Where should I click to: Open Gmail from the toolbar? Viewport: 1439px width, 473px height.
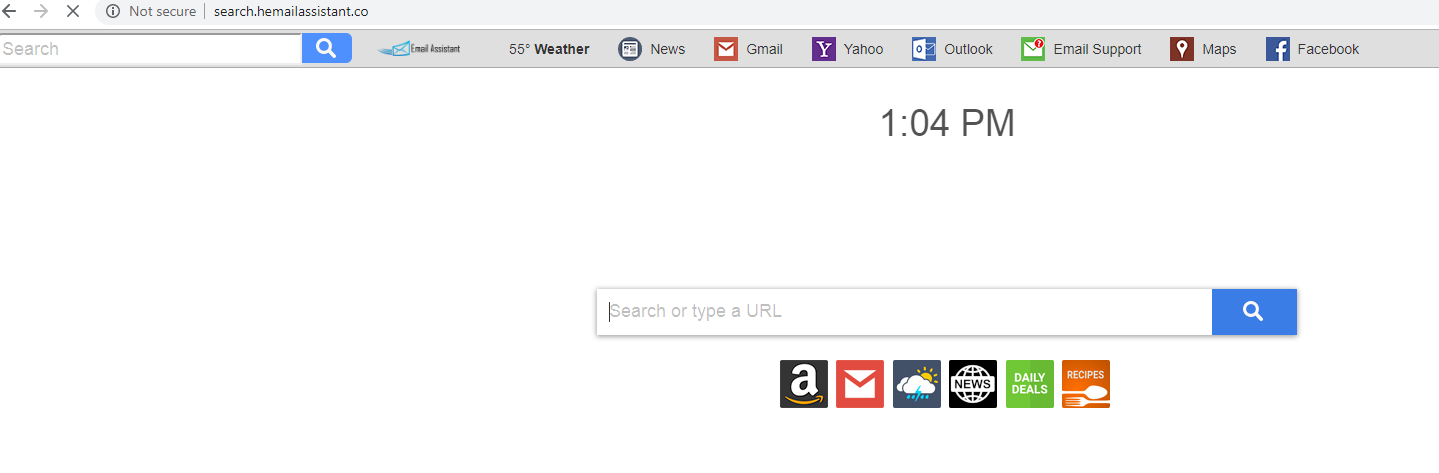point(748,49)
